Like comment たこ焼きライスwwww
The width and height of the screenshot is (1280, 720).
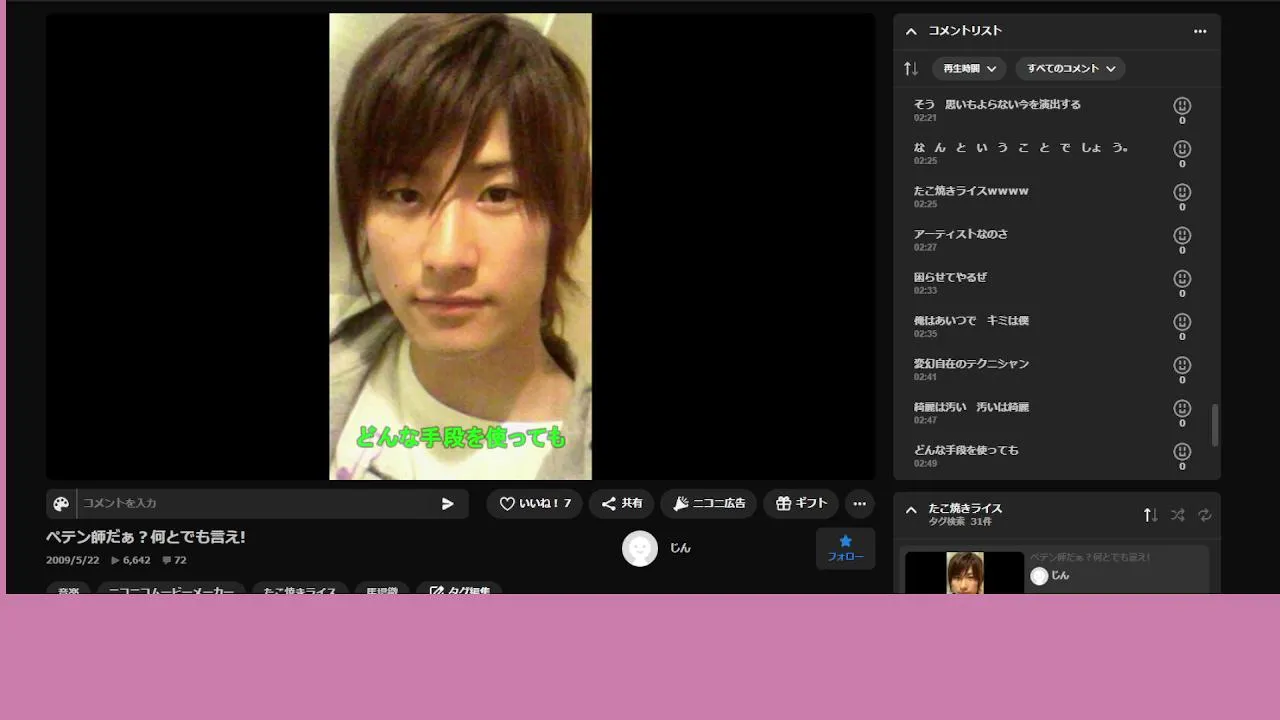pos(1182,192)
